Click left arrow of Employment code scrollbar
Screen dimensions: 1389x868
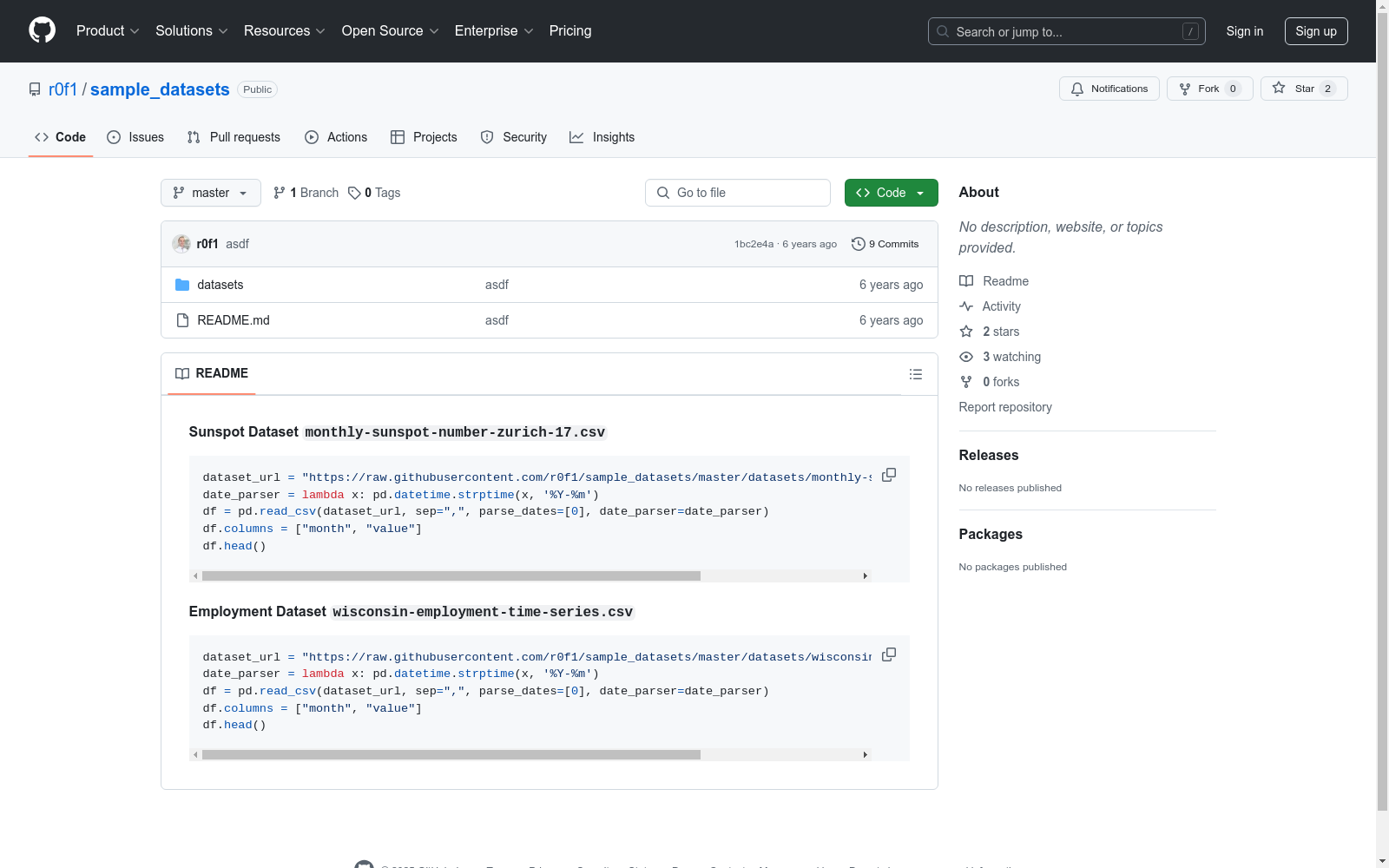pos(195,755)
